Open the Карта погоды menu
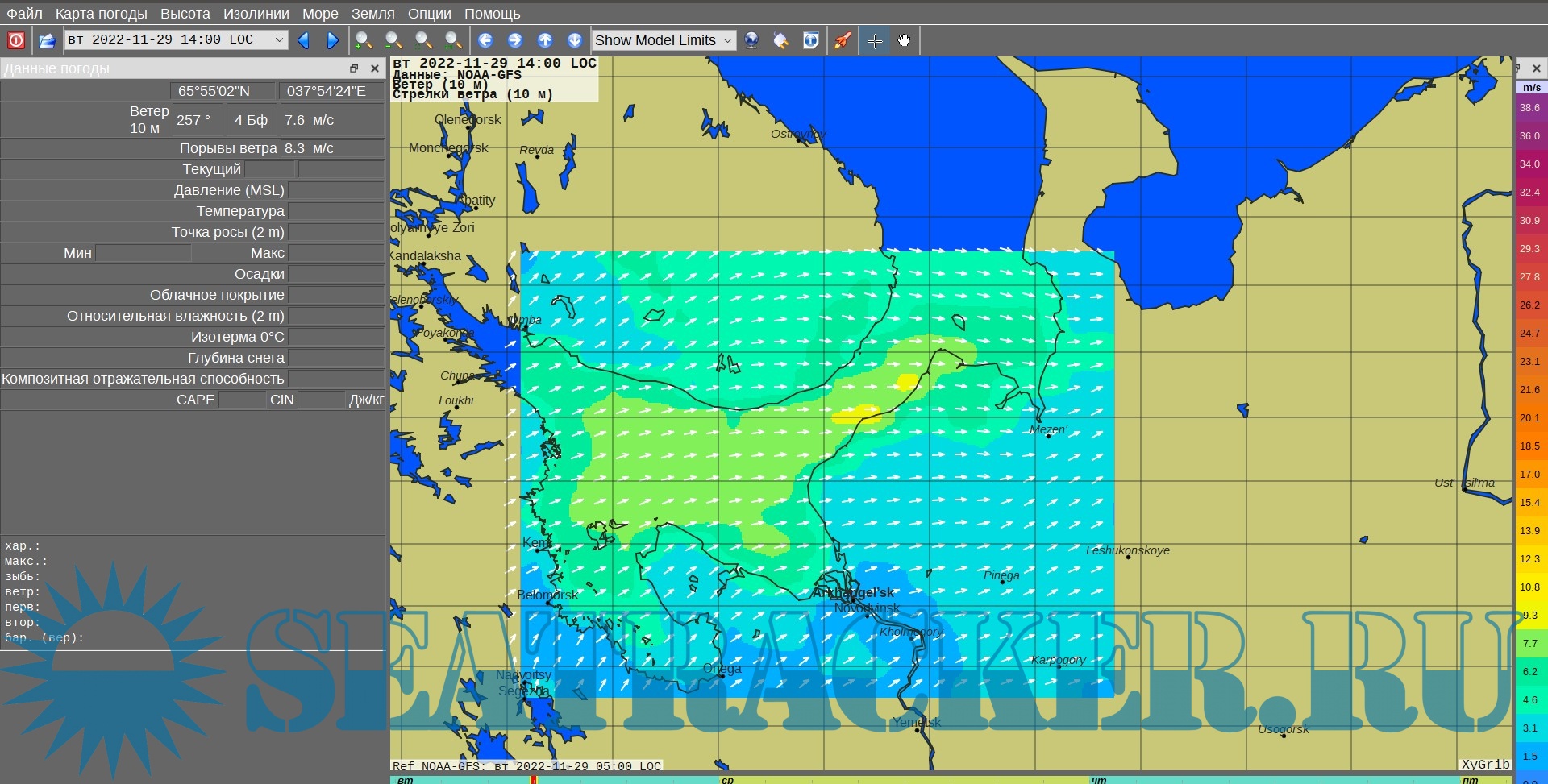The width and height of the screenshot is (1548, 784). 101,14
